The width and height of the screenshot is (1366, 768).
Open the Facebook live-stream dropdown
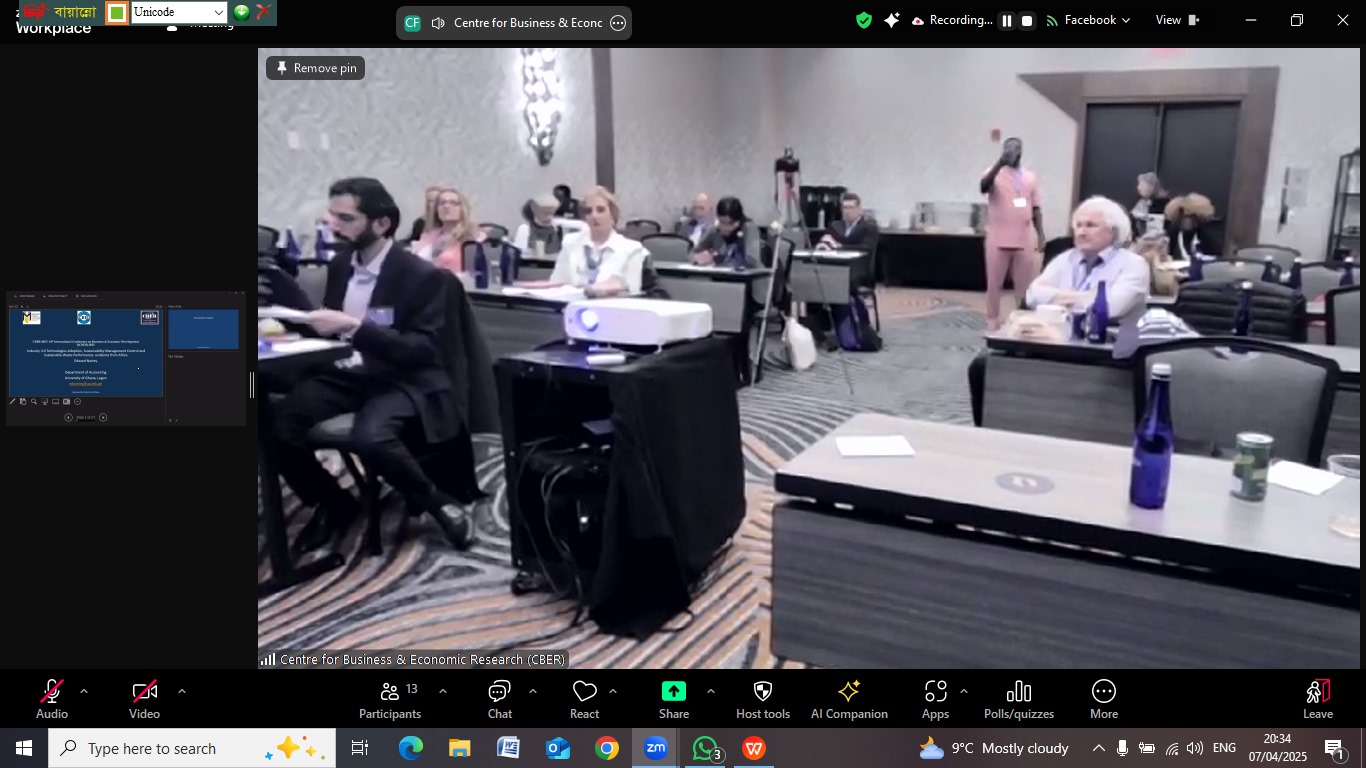tap(1088, 21)
